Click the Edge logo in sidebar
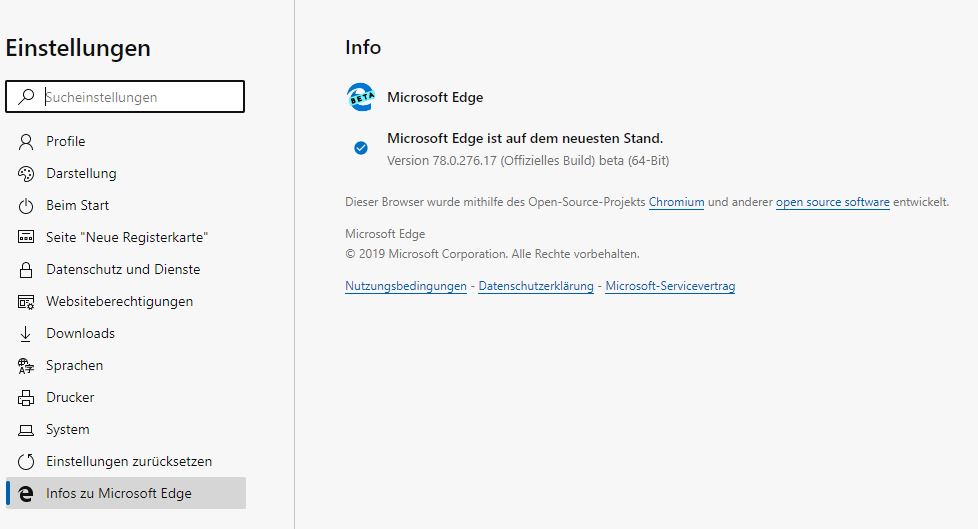Viewport: 978px width, 529px height. click(x=26, y=493)
